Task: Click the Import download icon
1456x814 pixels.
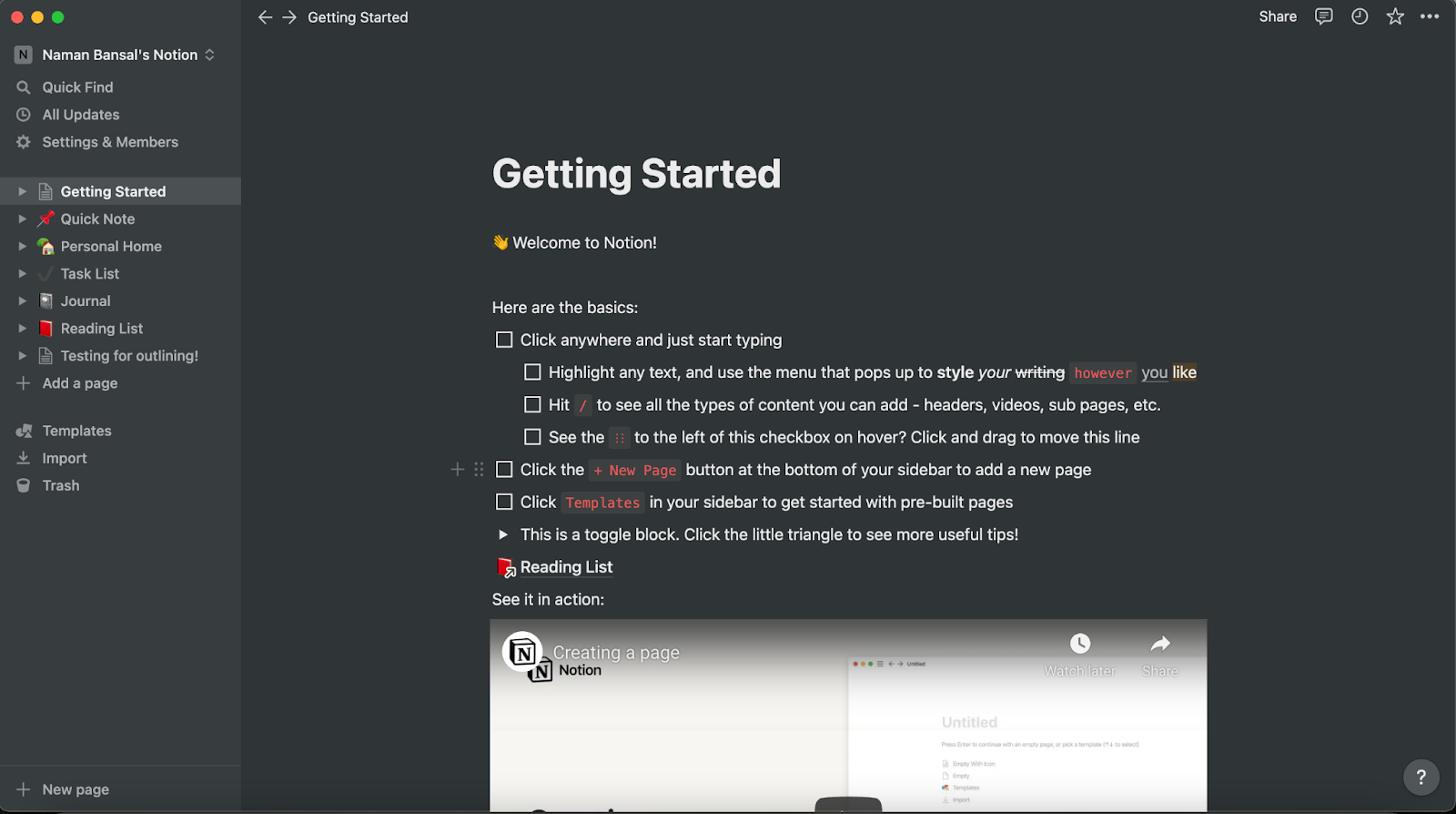Action: pos(24,458)
